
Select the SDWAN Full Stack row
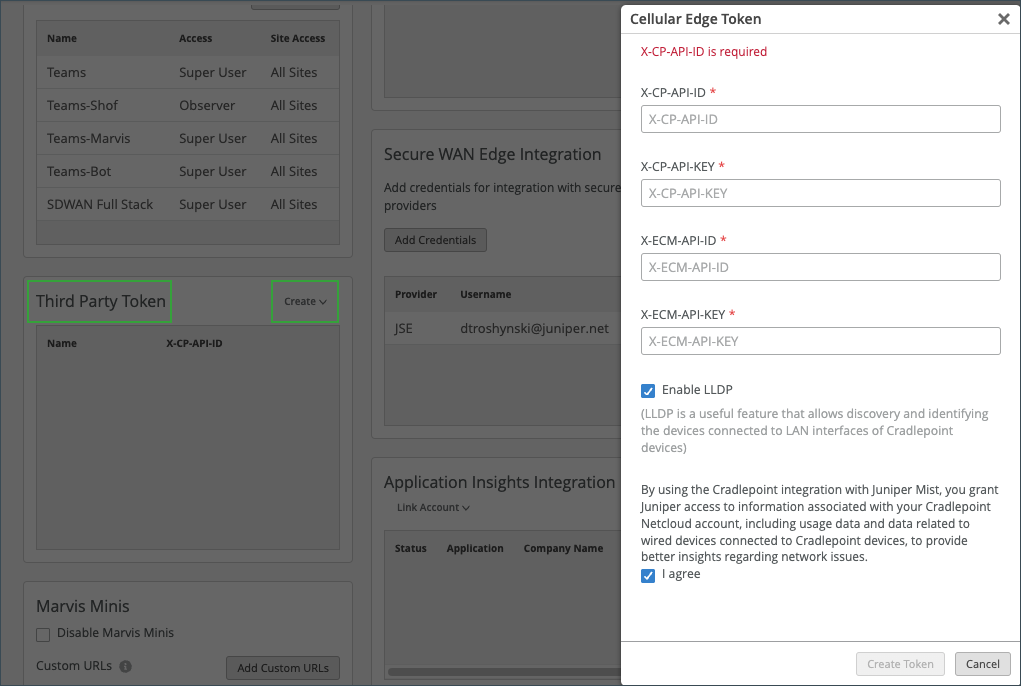188,205
